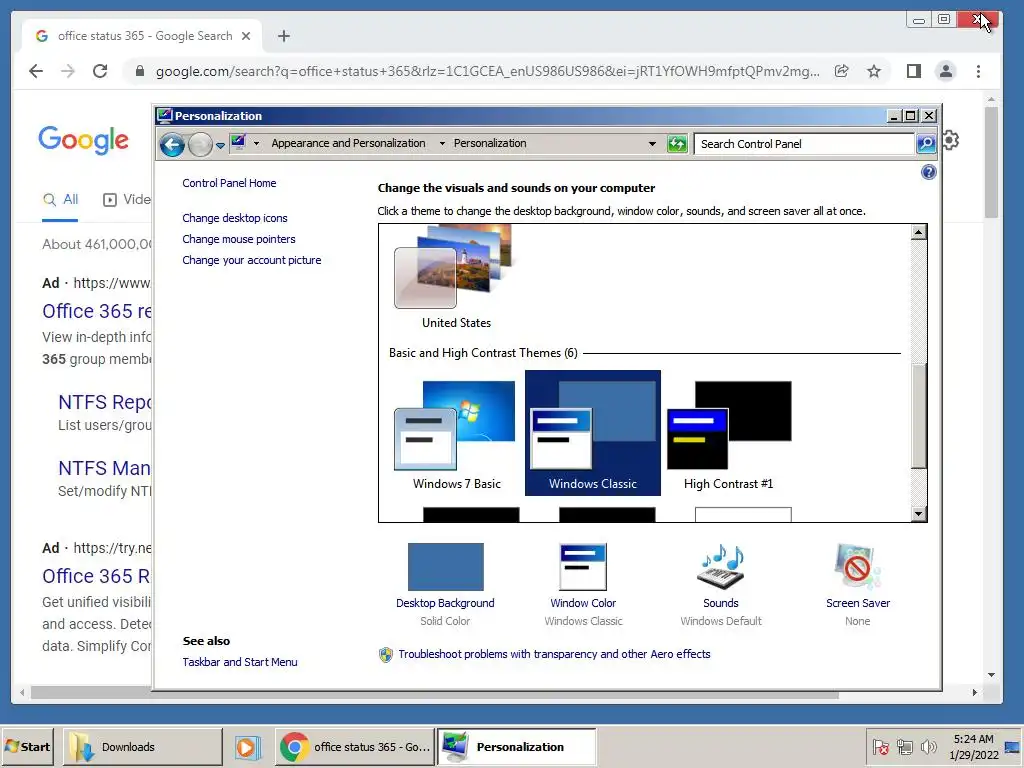Open volume speaker tray icon
The height and width of the screenshot is (768, 1024).
(928, 746)
